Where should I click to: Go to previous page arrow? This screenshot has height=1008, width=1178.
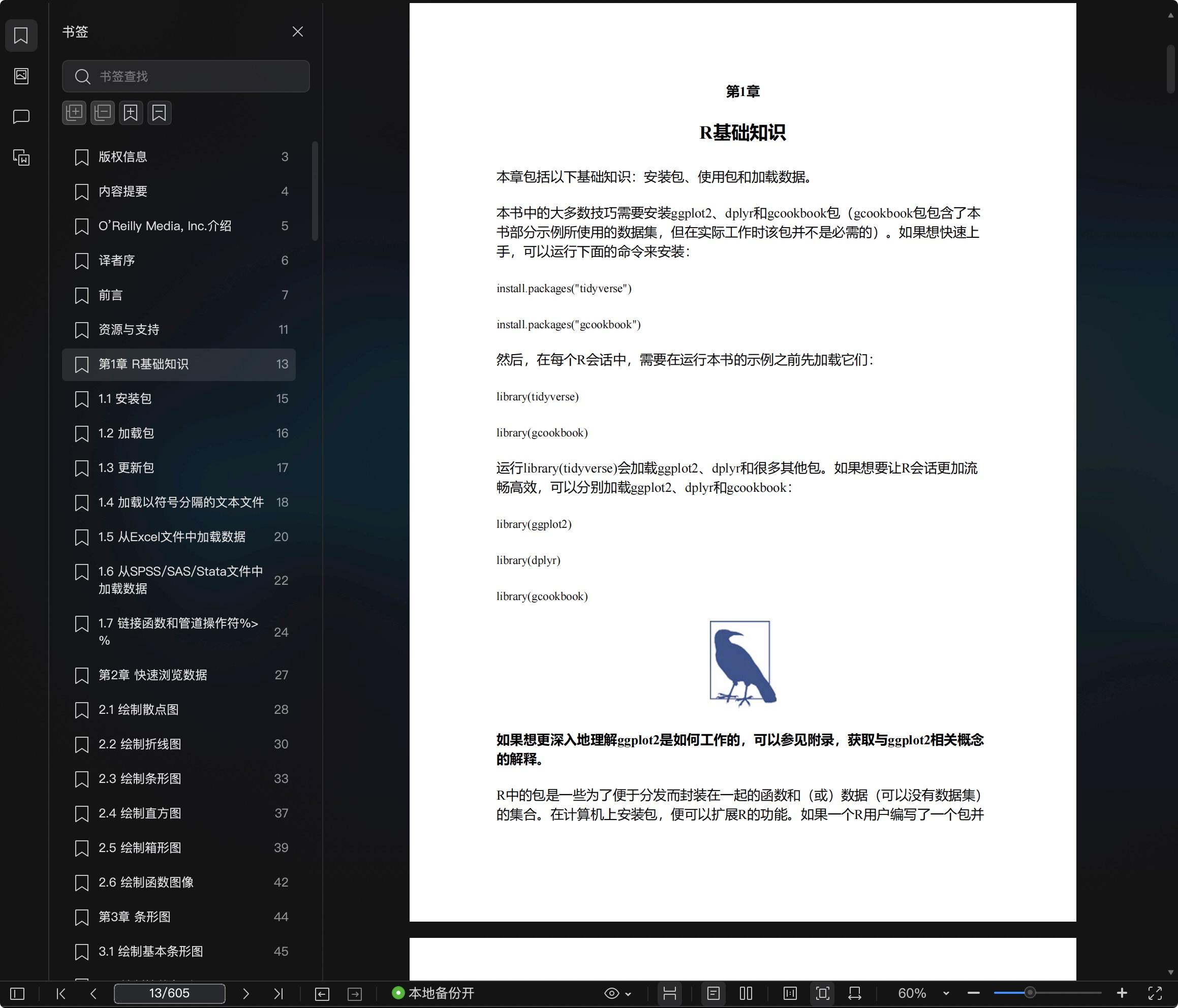(94, 994)
